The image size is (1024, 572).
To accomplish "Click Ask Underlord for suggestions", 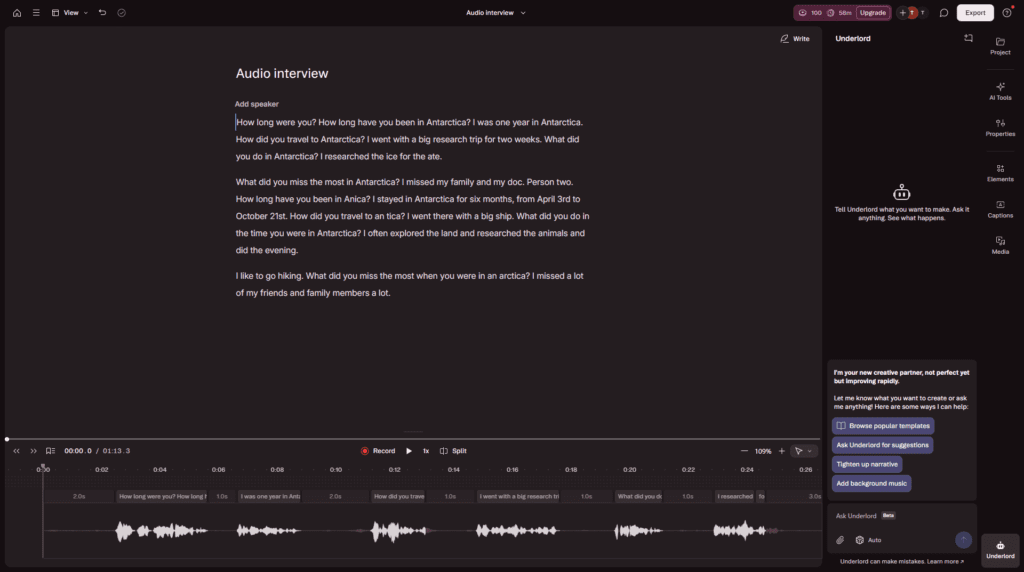I will point(882,445).
